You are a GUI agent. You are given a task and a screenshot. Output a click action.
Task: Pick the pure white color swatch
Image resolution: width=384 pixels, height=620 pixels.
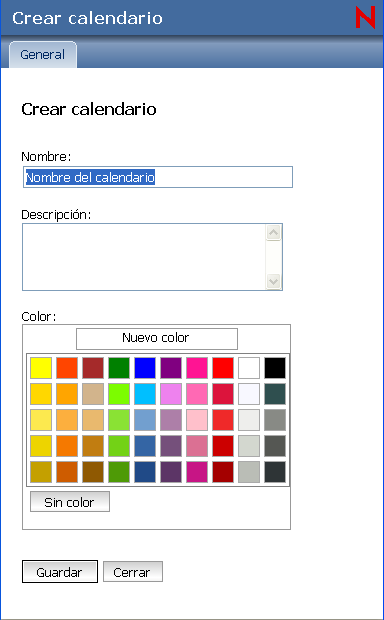pyautogui.click(x=249, y=368)
